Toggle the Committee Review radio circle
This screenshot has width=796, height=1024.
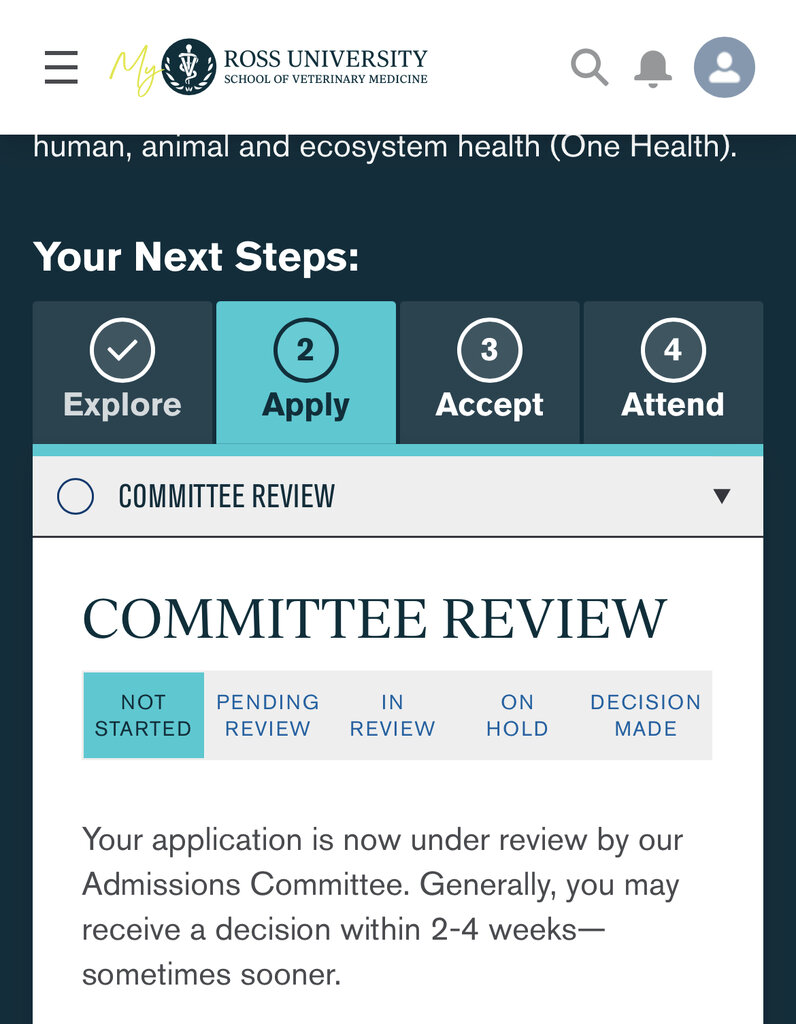click(x=76, y=496)
